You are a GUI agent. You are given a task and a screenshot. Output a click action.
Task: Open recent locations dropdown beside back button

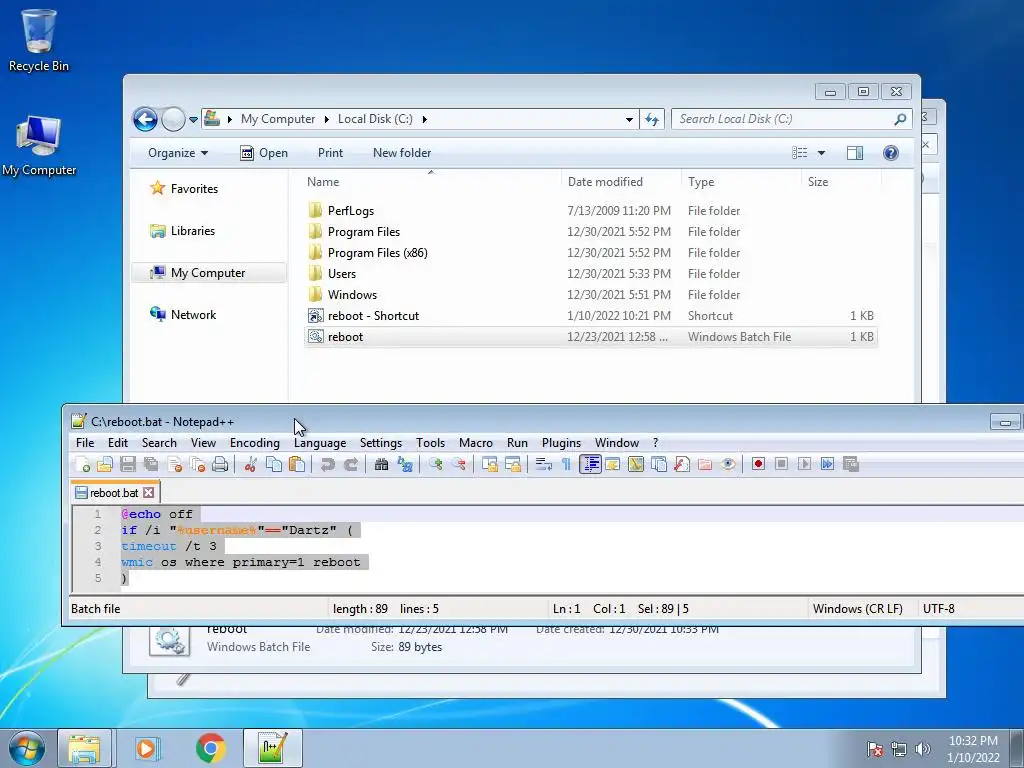pos(193,120)
